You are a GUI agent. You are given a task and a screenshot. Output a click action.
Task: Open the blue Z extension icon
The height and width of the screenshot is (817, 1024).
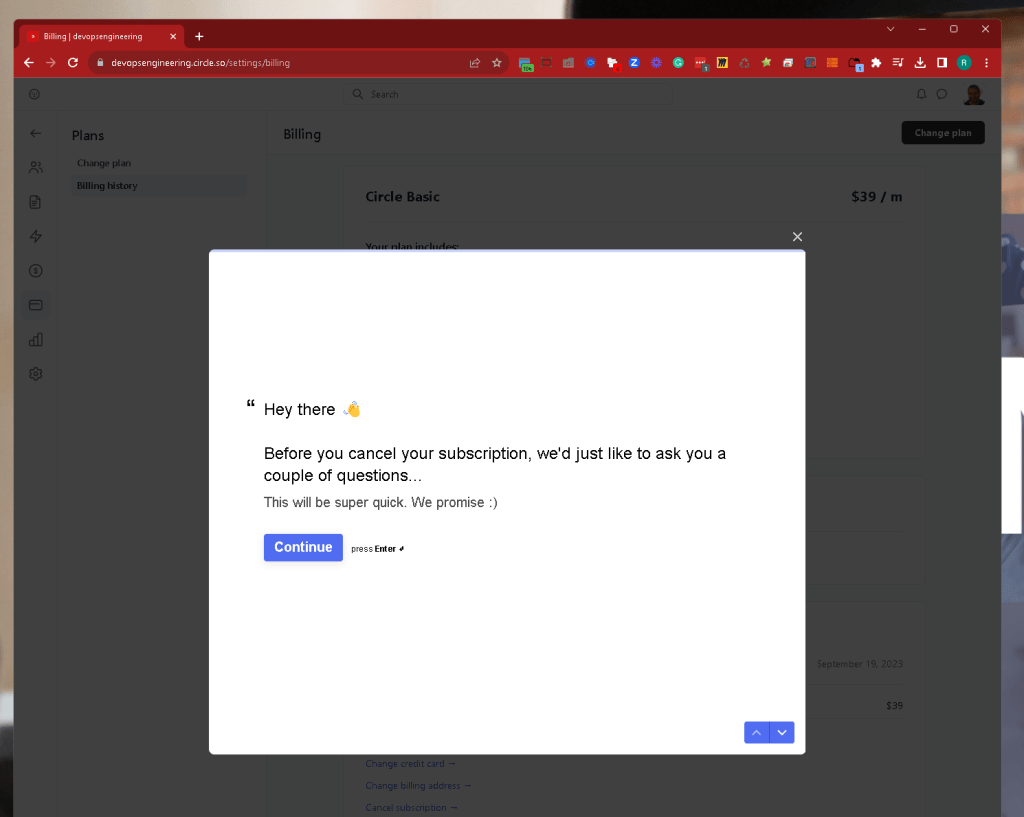click(634, 63)
